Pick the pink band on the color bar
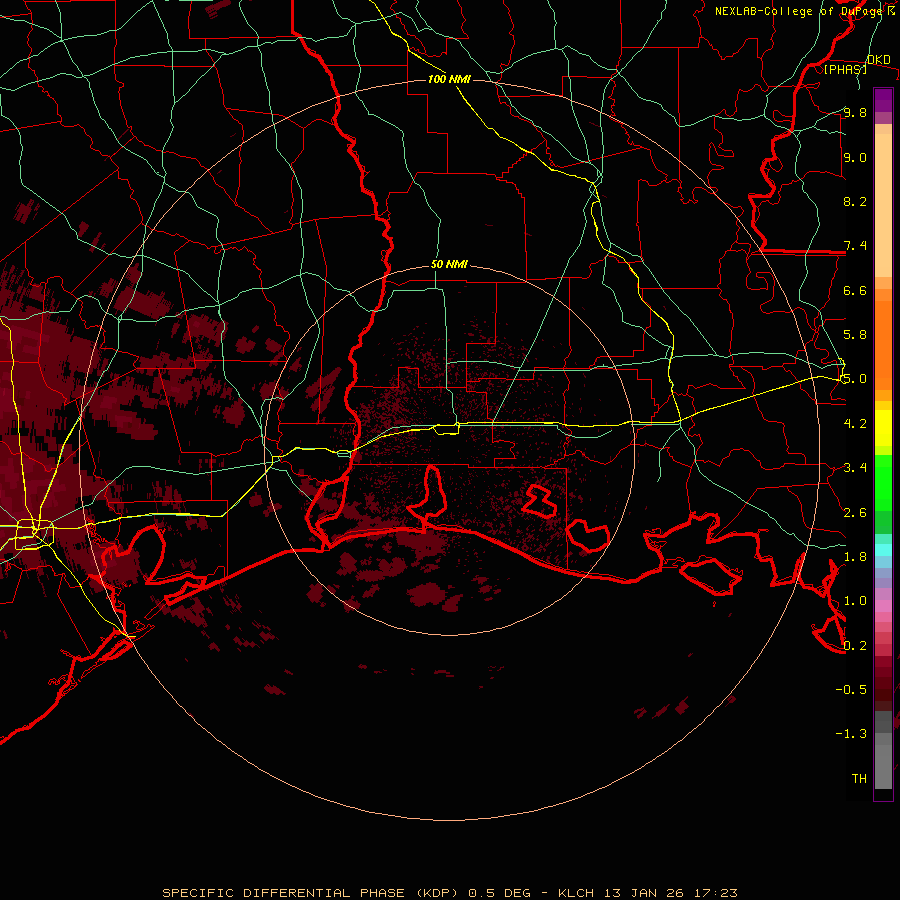 click(883, 606)
